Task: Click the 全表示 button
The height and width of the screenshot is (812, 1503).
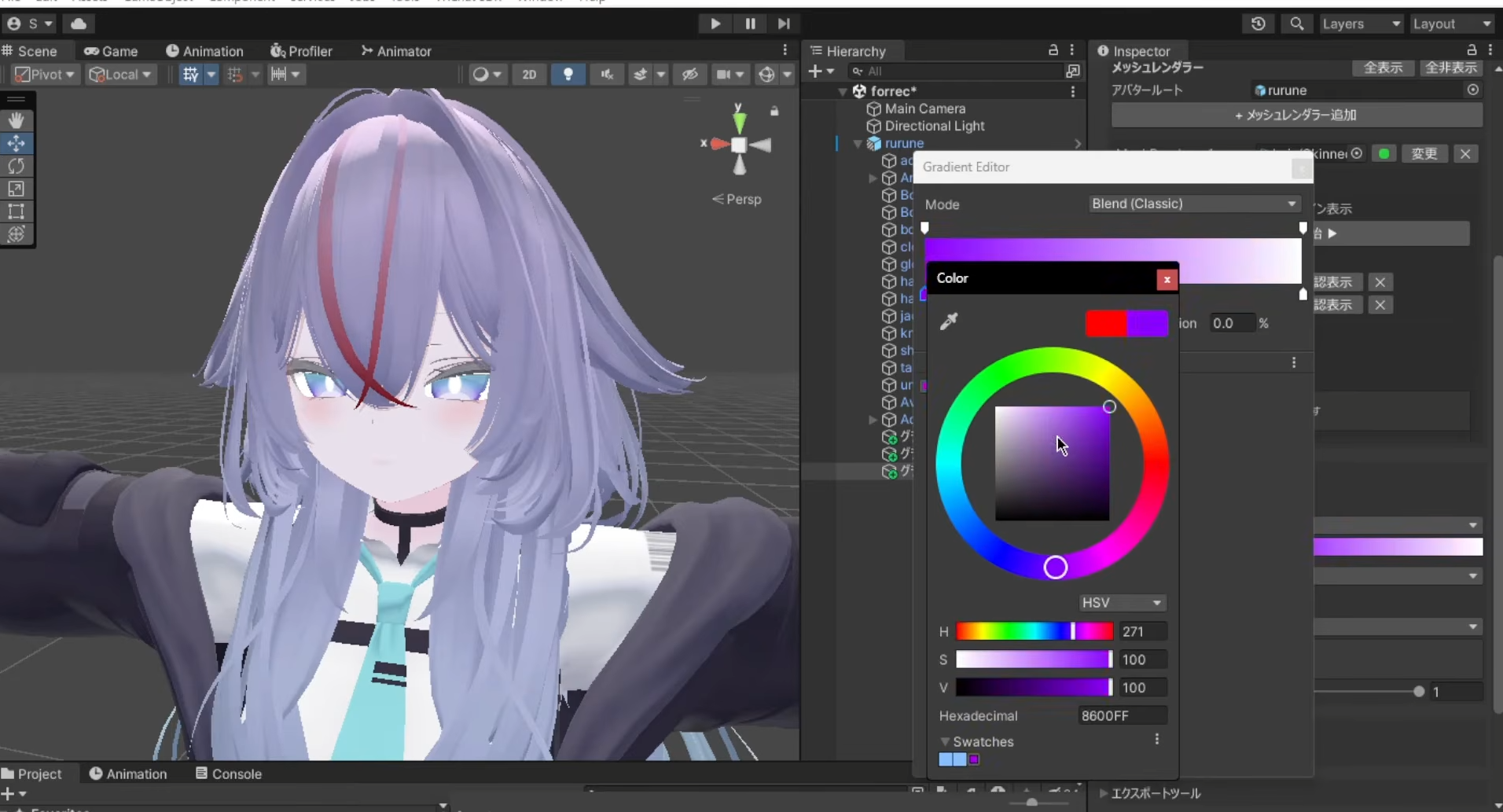Action: (x=1383, y=68)
